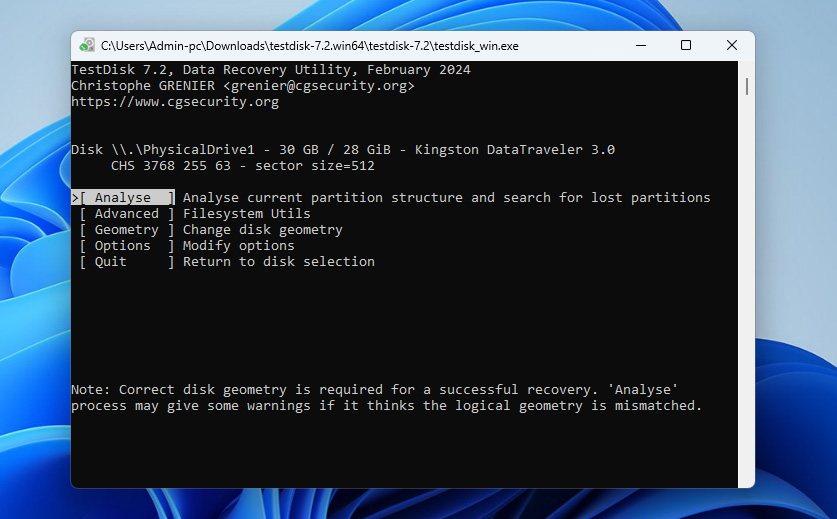Image resolution: width=837 pixels, height=519 pixels.
Task: Click 'Filesystem Utils' description text
Action: click(247, 214)
